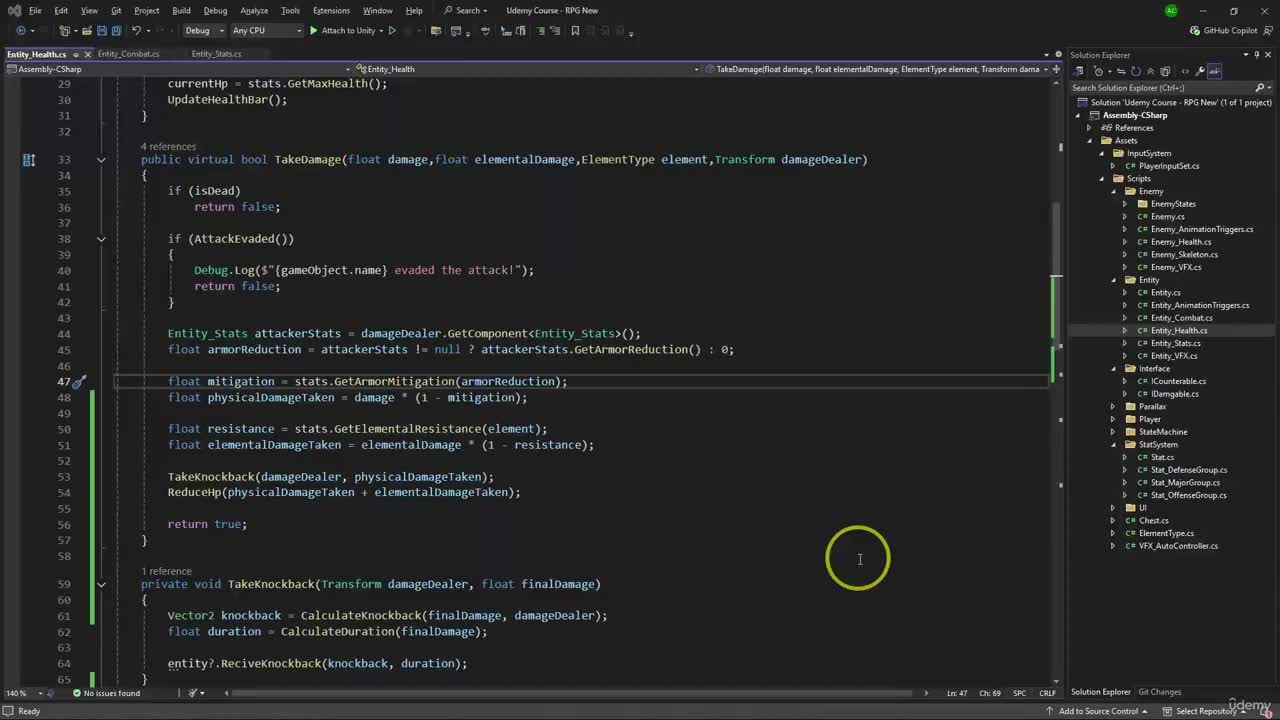
Task: Click the Solution Explorer Refresh icon
Action: coord(1135,71)
